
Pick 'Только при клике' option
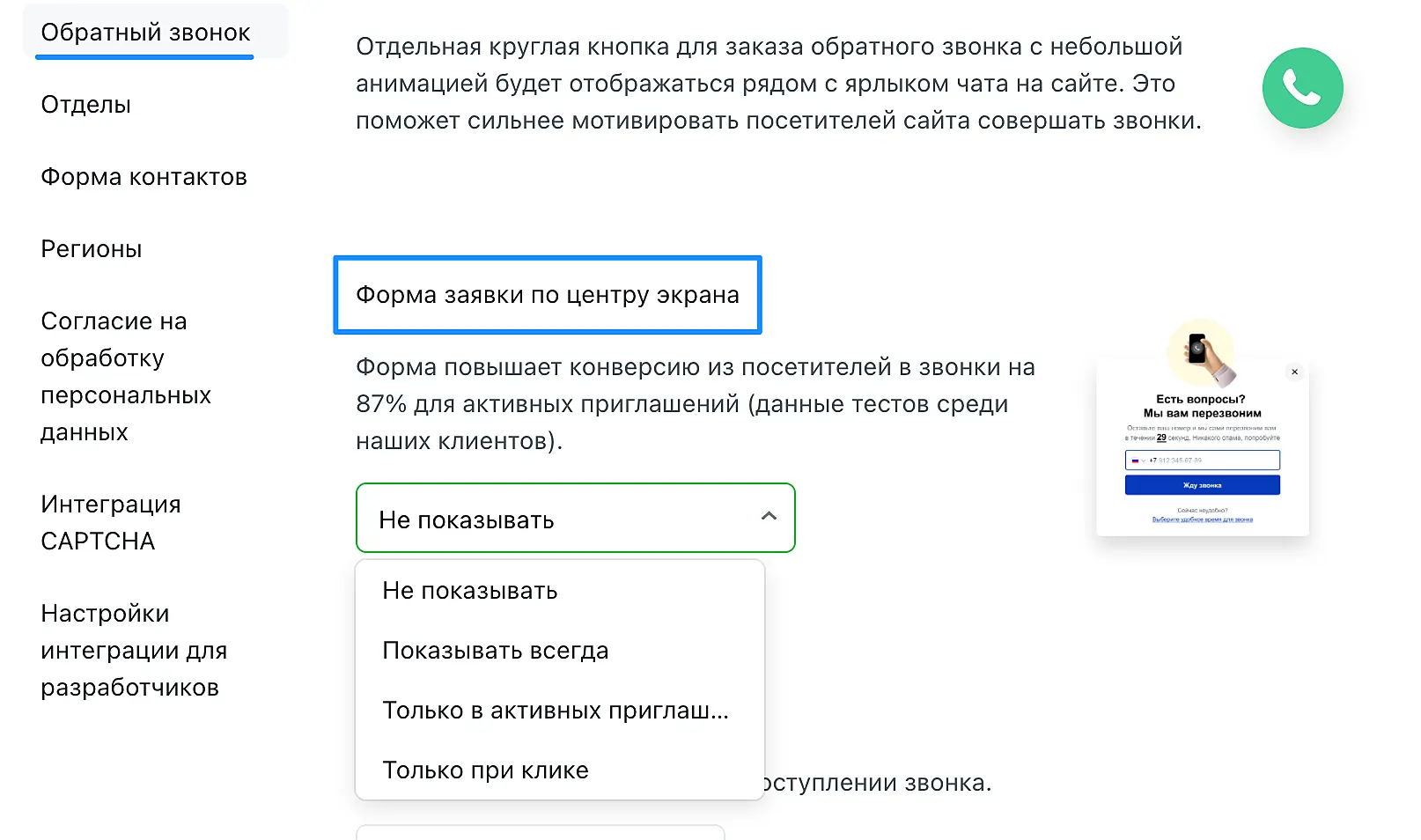point(486,770)
